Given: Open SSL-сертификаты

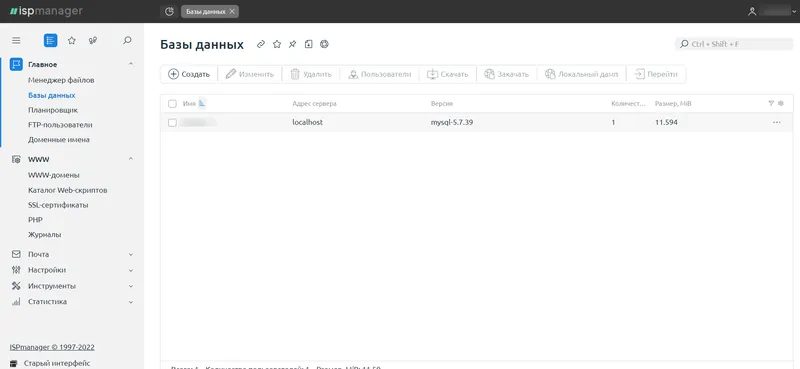Looking at the screenshot, I should coord(58,205).
